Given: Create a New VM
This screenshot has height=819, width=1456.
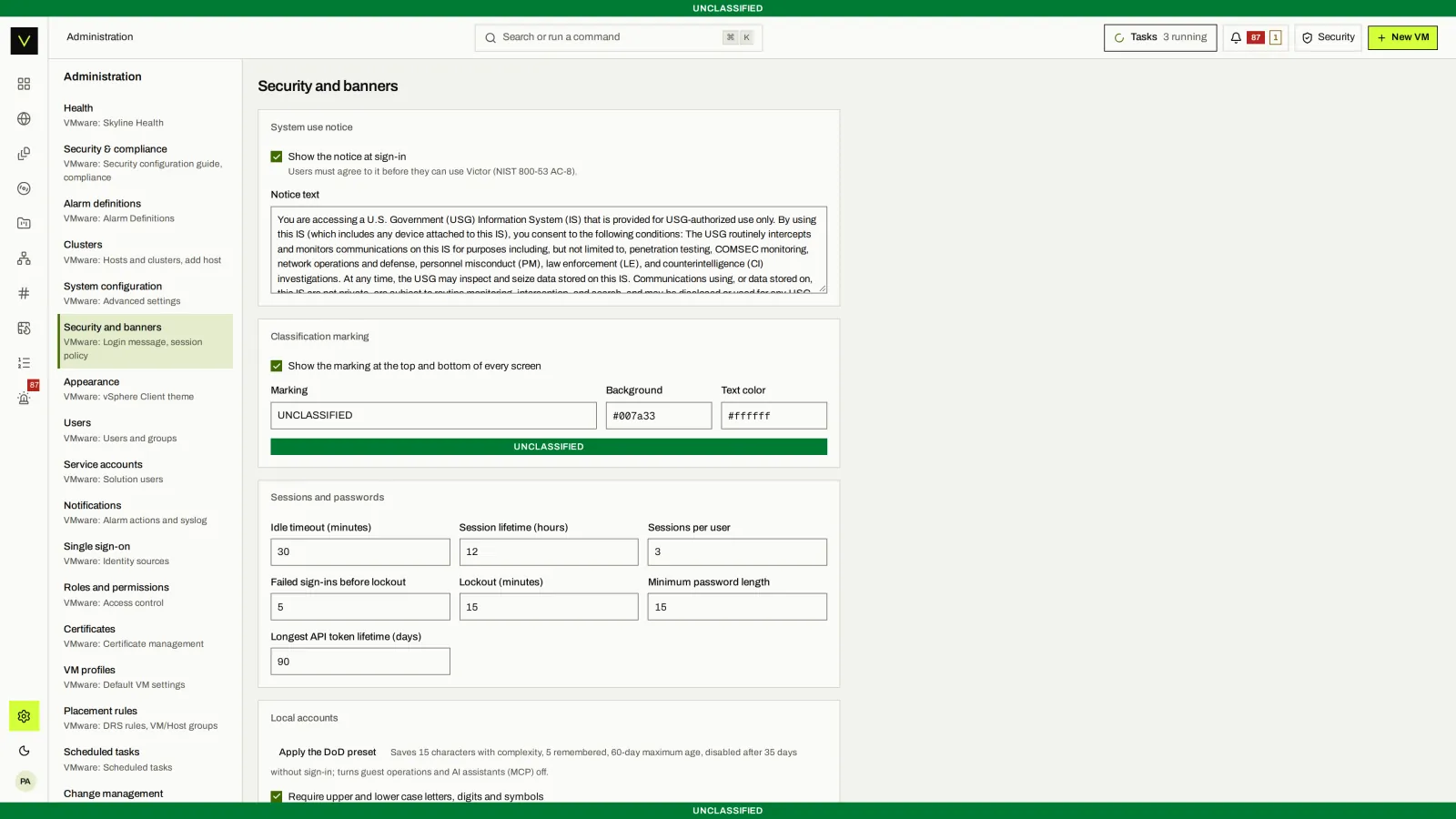Looking at the screenshot, I should (1402, 37).
